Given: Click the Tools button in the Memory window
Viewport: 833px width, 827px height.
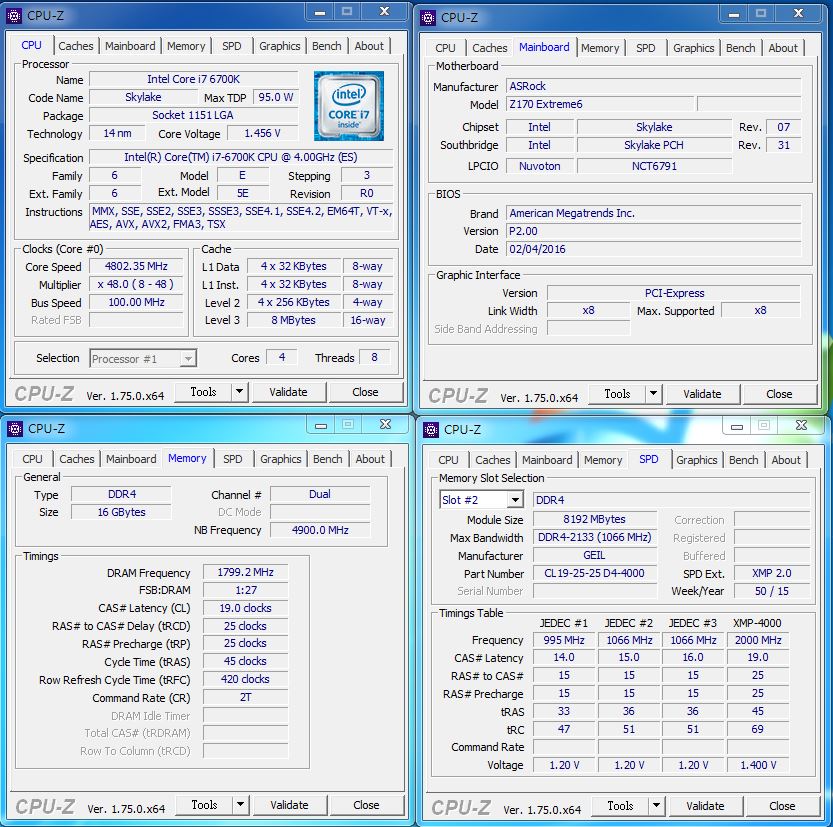Looking at the screenshot, I should coord(205,805).
